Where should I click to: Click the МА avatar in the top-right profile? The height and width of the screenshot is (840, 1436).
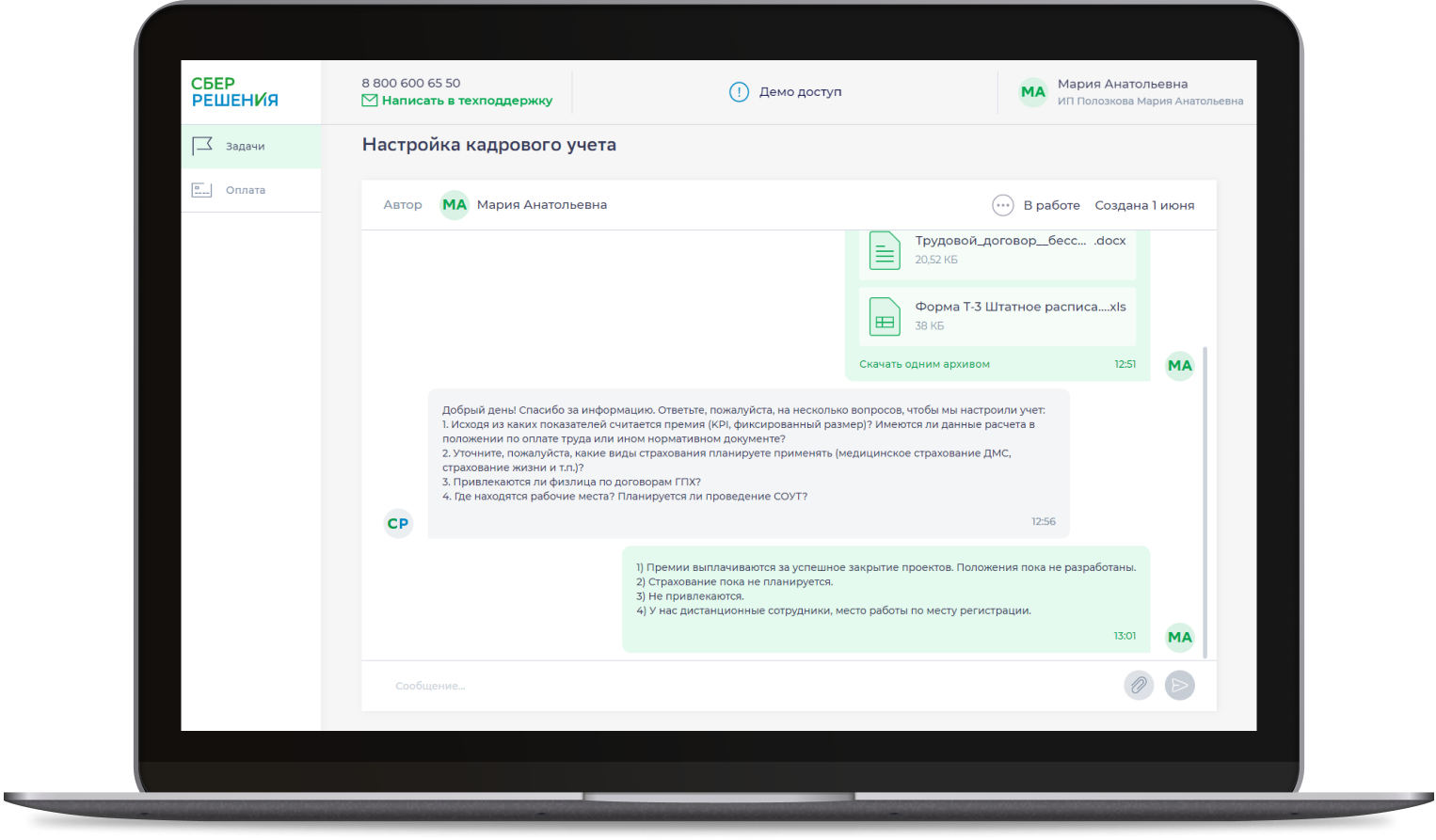(x=1032, y=92)
